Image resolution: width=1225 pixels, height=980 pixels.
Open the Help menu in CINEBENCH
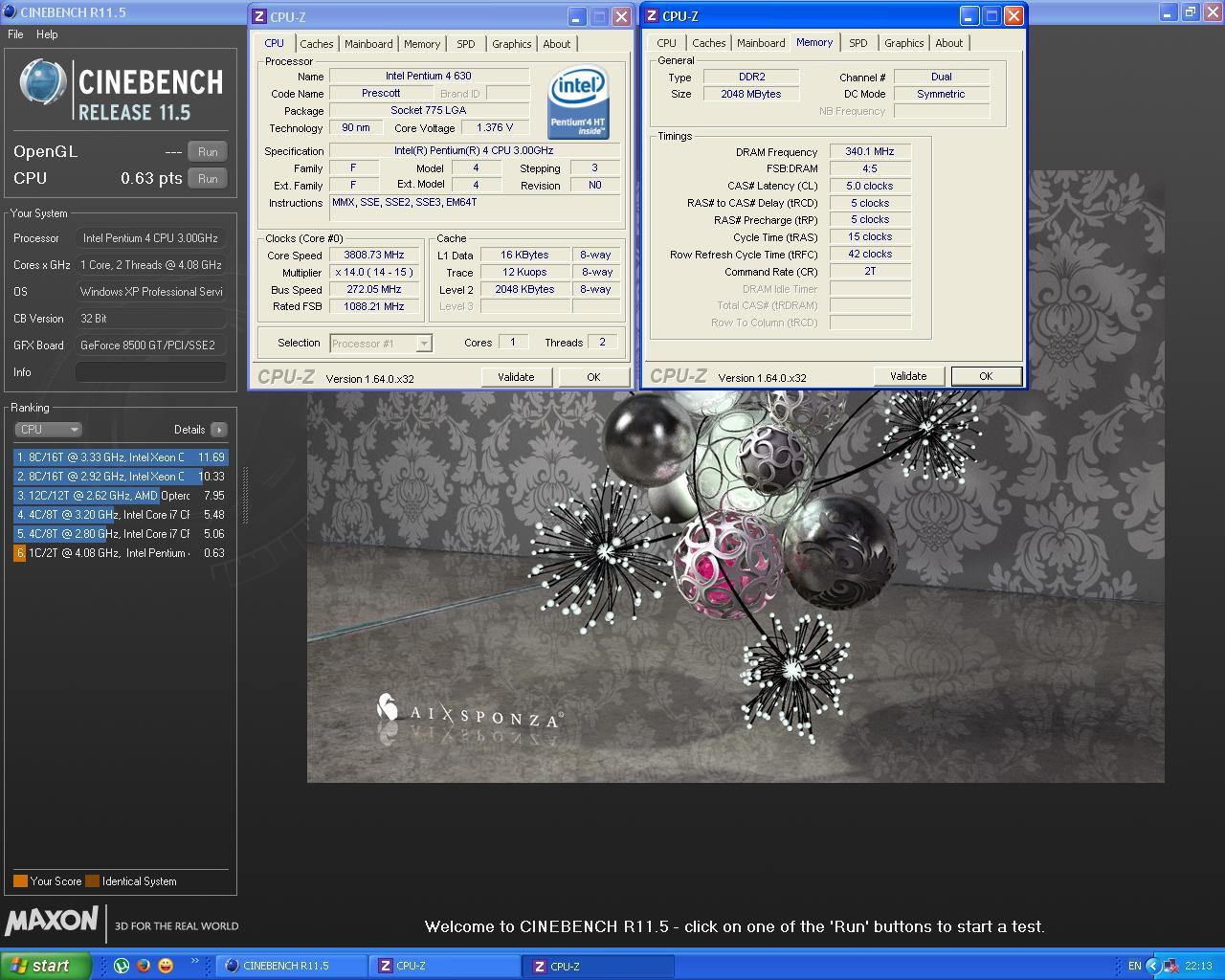47,33
